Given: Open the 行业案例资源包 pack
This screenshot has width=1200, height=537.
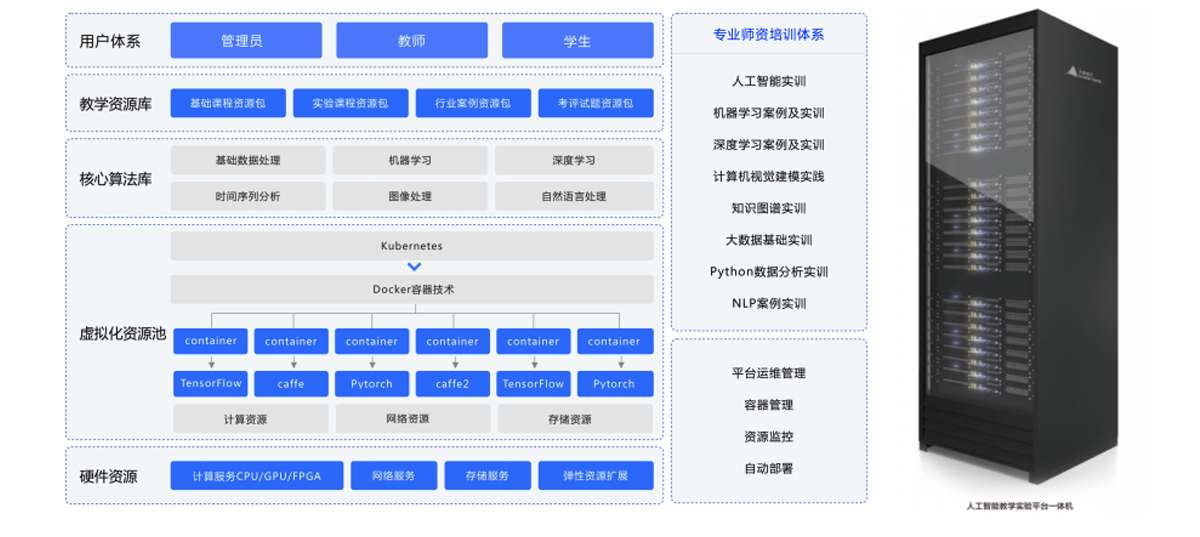Looking at the screenshot, I should pyautogui.click(x=472, y=103).
